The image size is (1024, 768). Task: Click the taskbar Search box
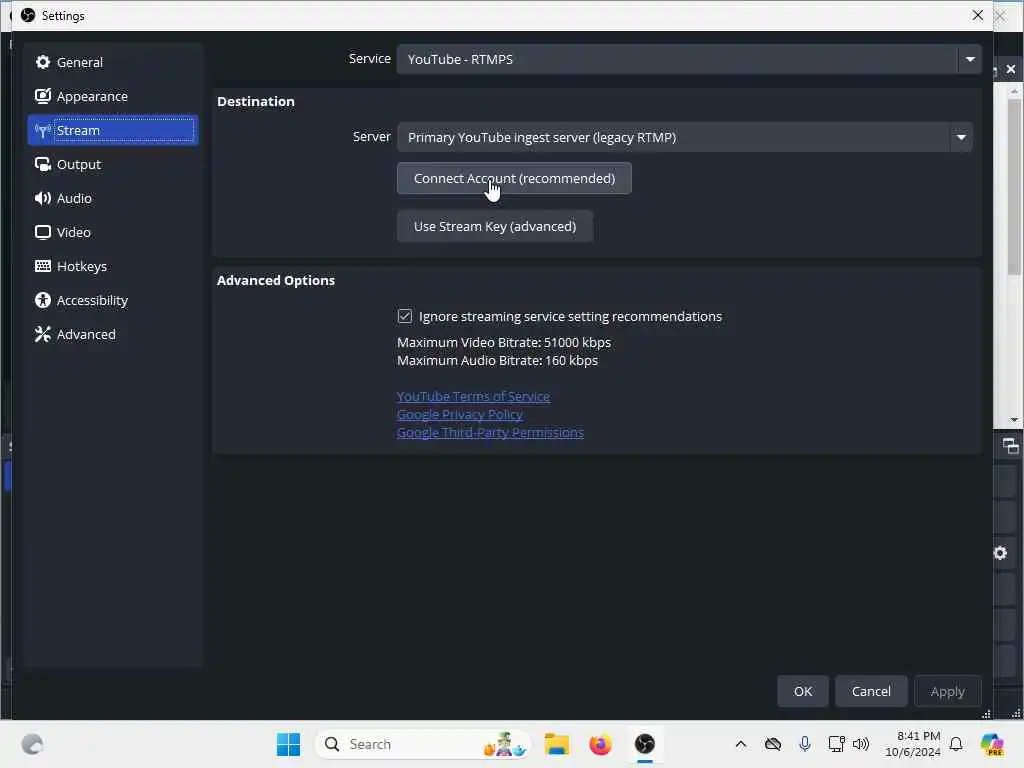pyautogui.click(x=423, y=744)
